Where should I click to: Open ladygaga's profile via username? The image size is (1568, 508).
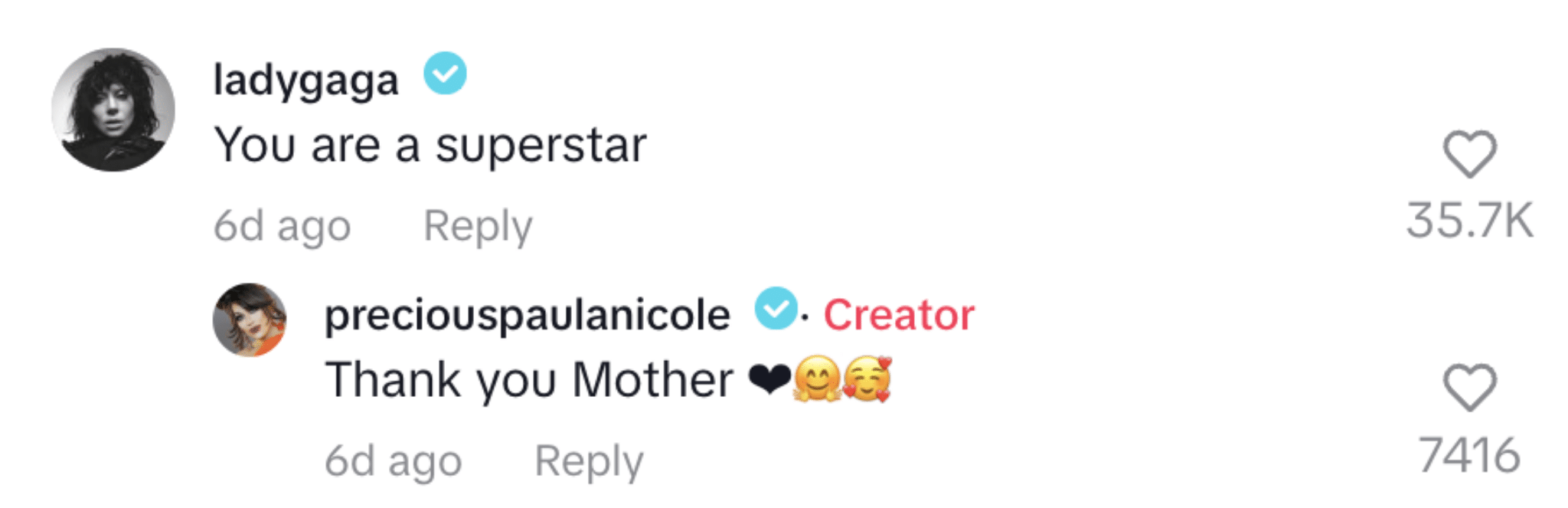tap(306, 77)
